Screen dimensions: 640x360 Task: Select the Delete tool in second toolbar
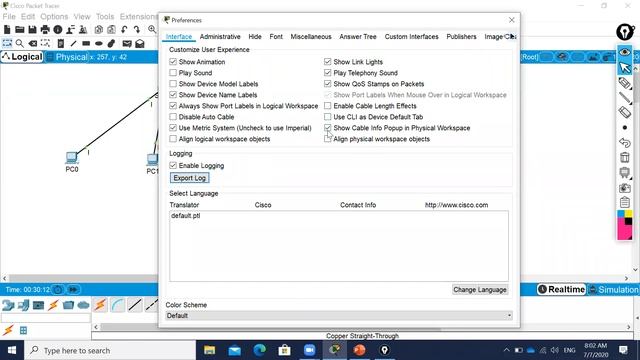pos(33,43)
